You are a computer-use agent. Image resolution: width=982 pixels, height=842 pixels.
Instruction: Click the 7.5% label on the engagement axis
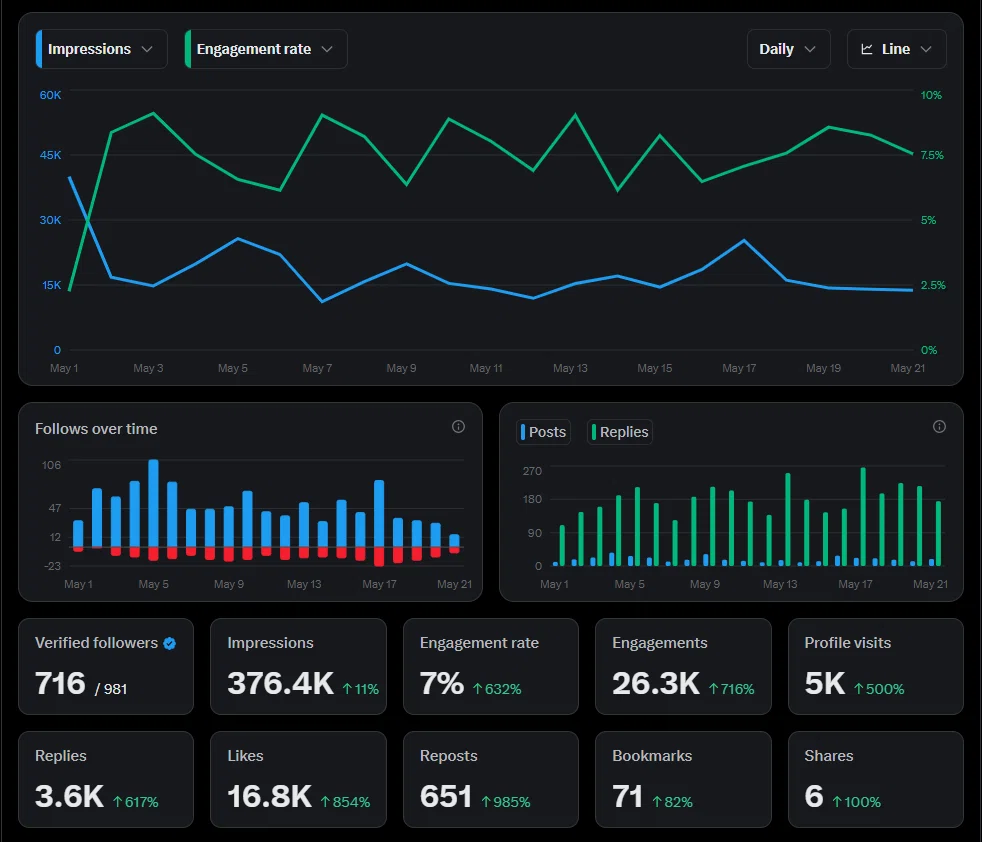point(932,155)
